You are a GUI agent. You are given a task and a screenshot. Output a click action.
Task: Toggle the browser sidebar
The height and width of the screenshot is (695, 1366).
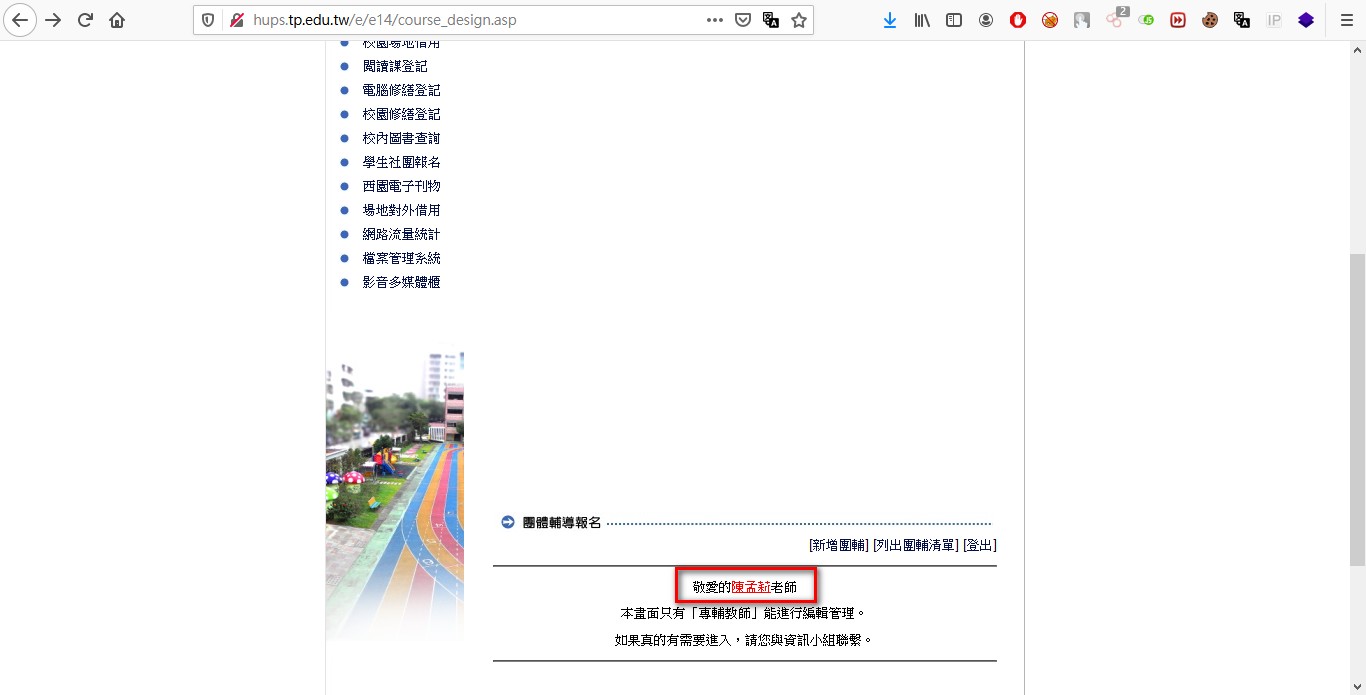click(954, 20)
